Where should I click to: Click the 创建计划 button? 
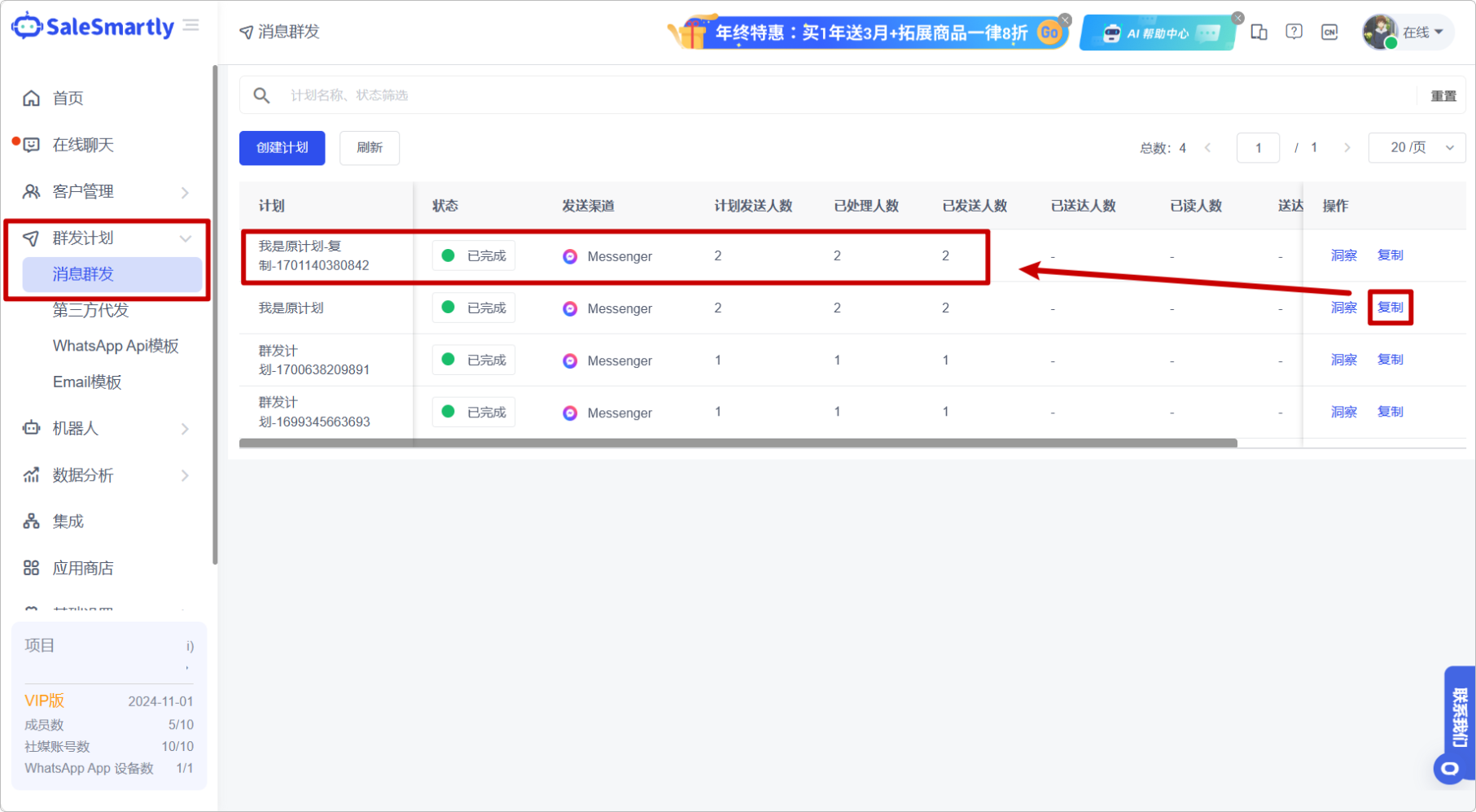point(282,148)
